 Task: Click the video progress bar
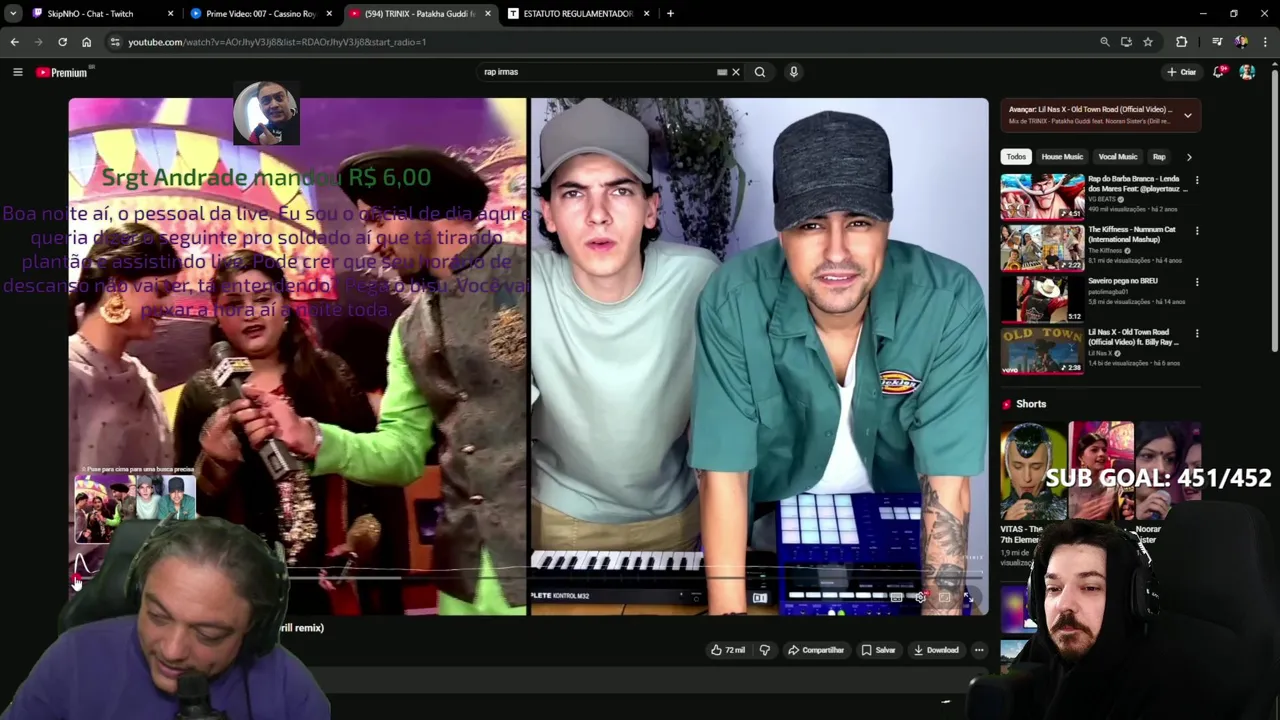point(528,577)
